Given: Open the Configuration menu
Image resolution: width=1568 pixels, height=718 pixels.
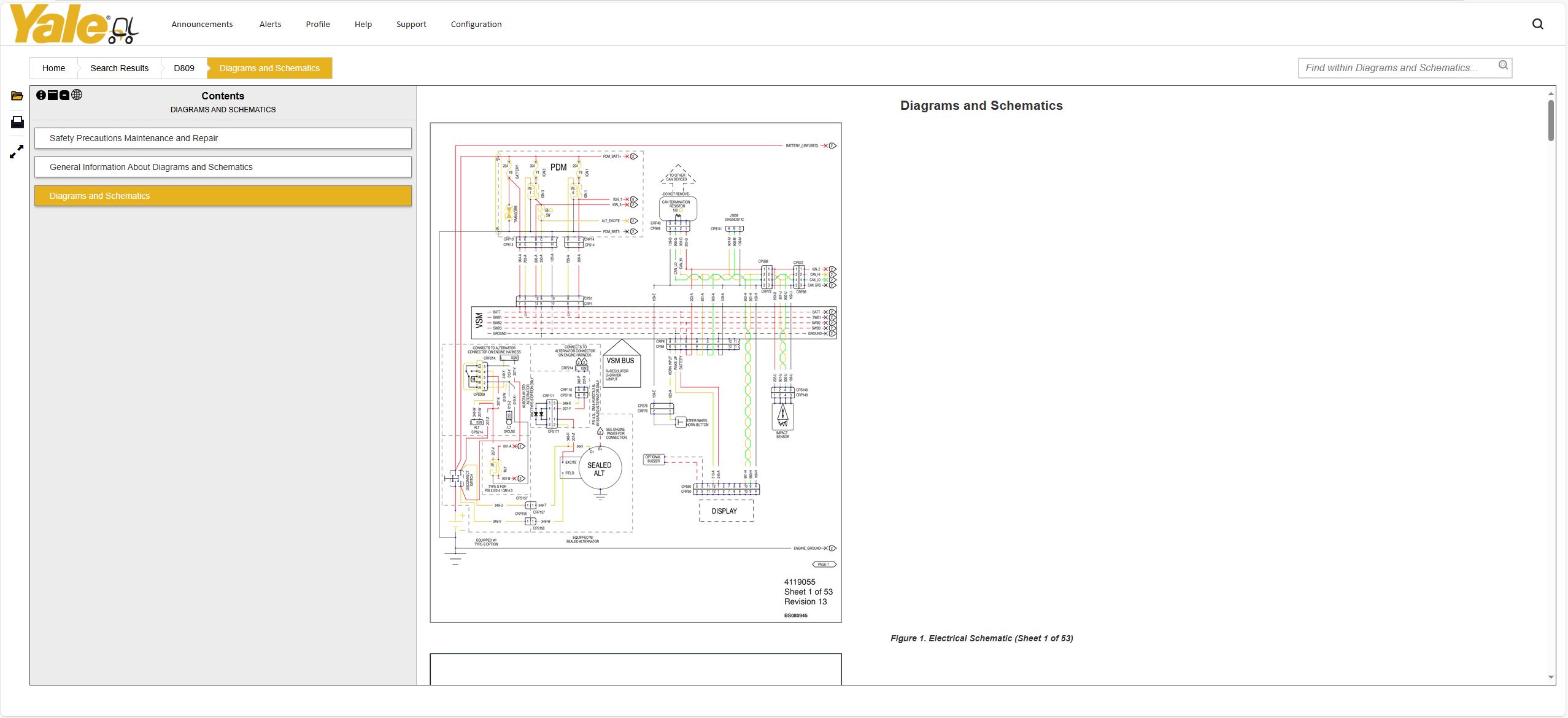Looking at the screenshot, I should coord(476,25).
